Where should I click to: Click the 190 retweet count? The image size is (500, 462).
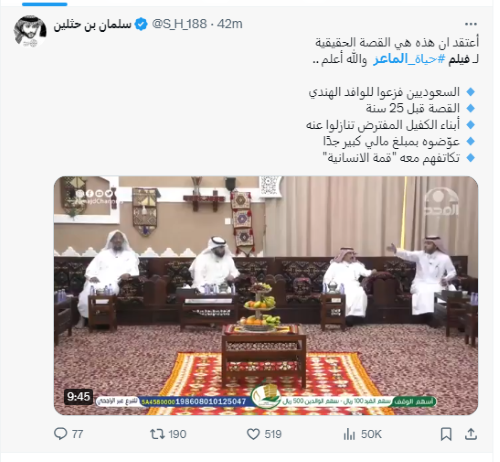[x=177, y=434]
